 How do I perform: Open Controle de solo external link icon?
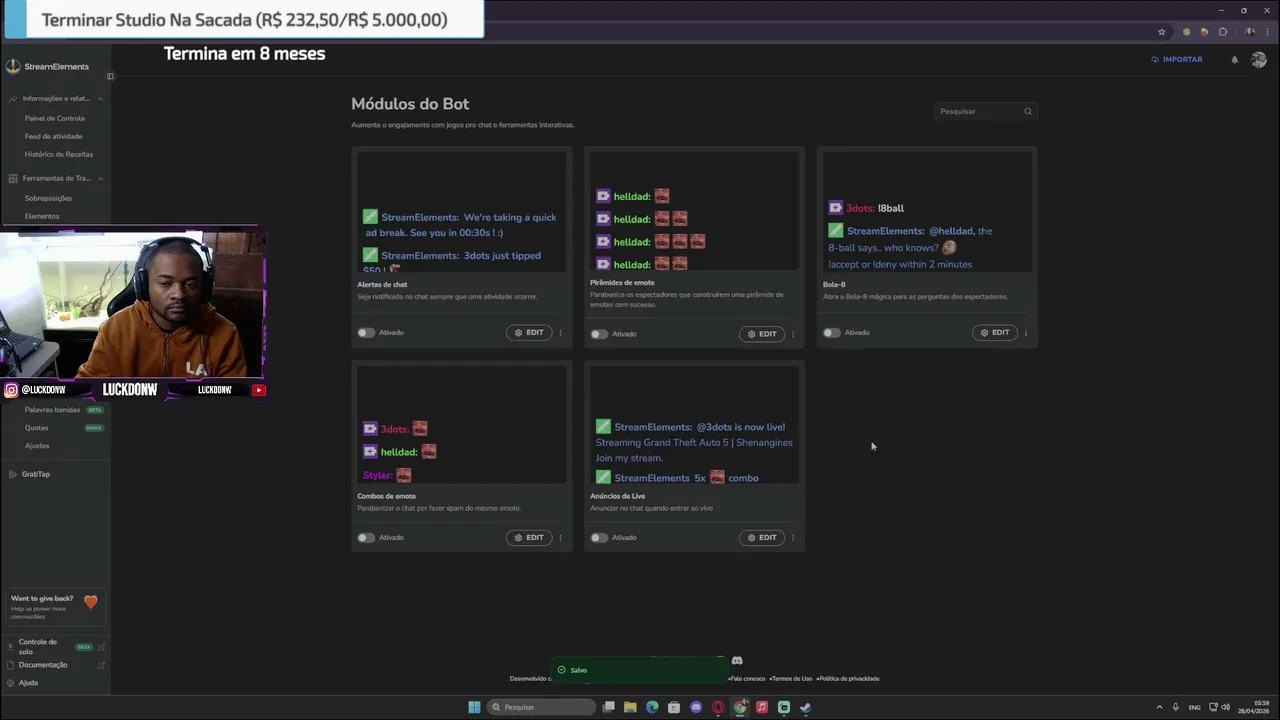101,647
